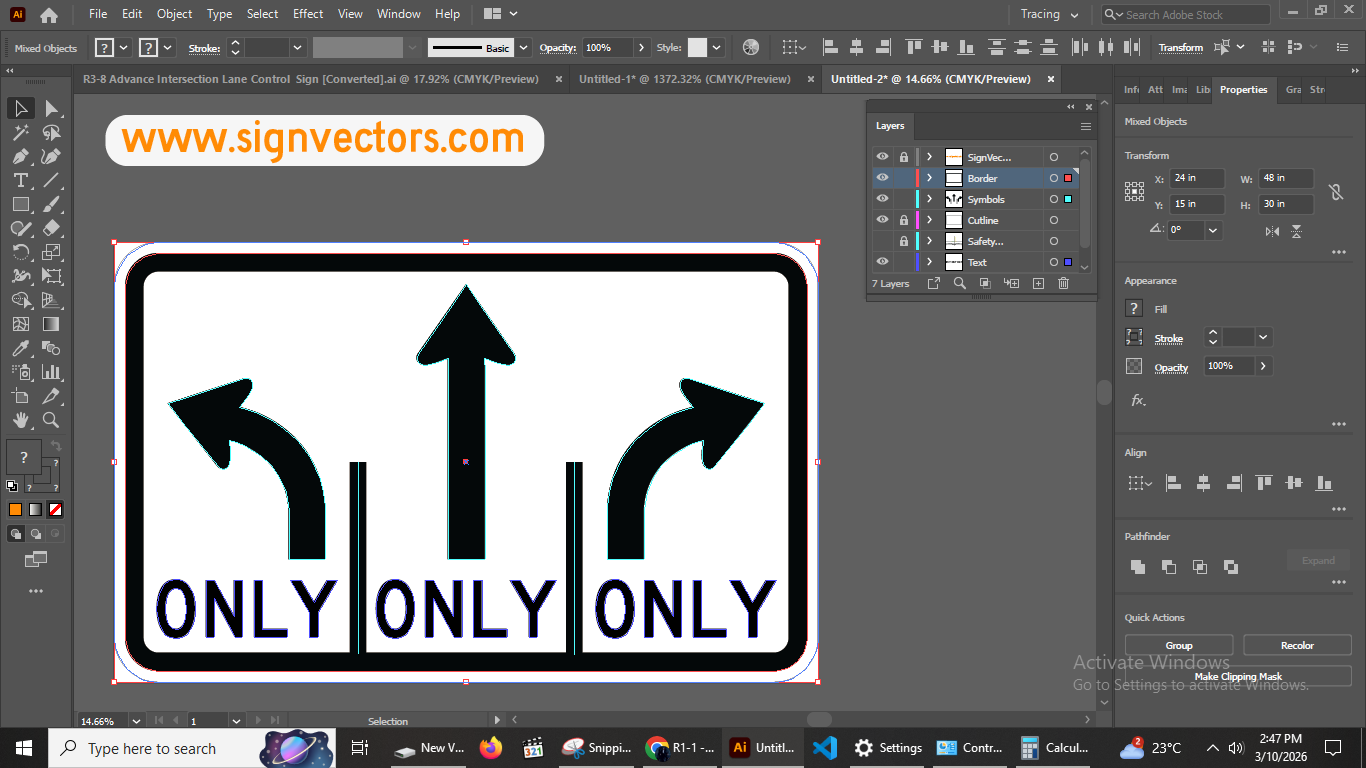This screenshot has height=768, width=1366.
Task: Select the Magic Wand tool
Action: pyautogui.click(x=21, y=133)
